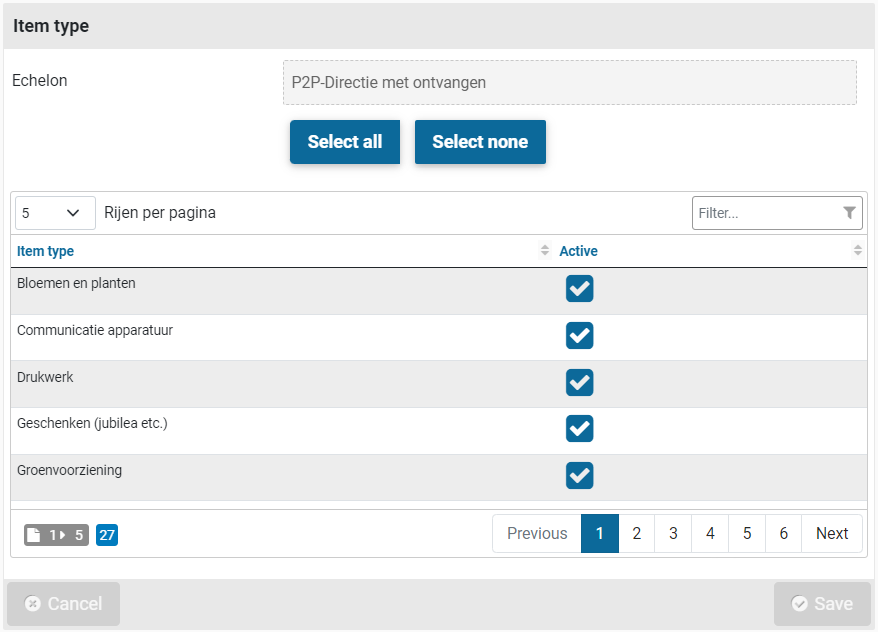Uncheck Active for Groenvoorziening
The width and height of the screenshot is (878, 632).
[x=580, y=475]
